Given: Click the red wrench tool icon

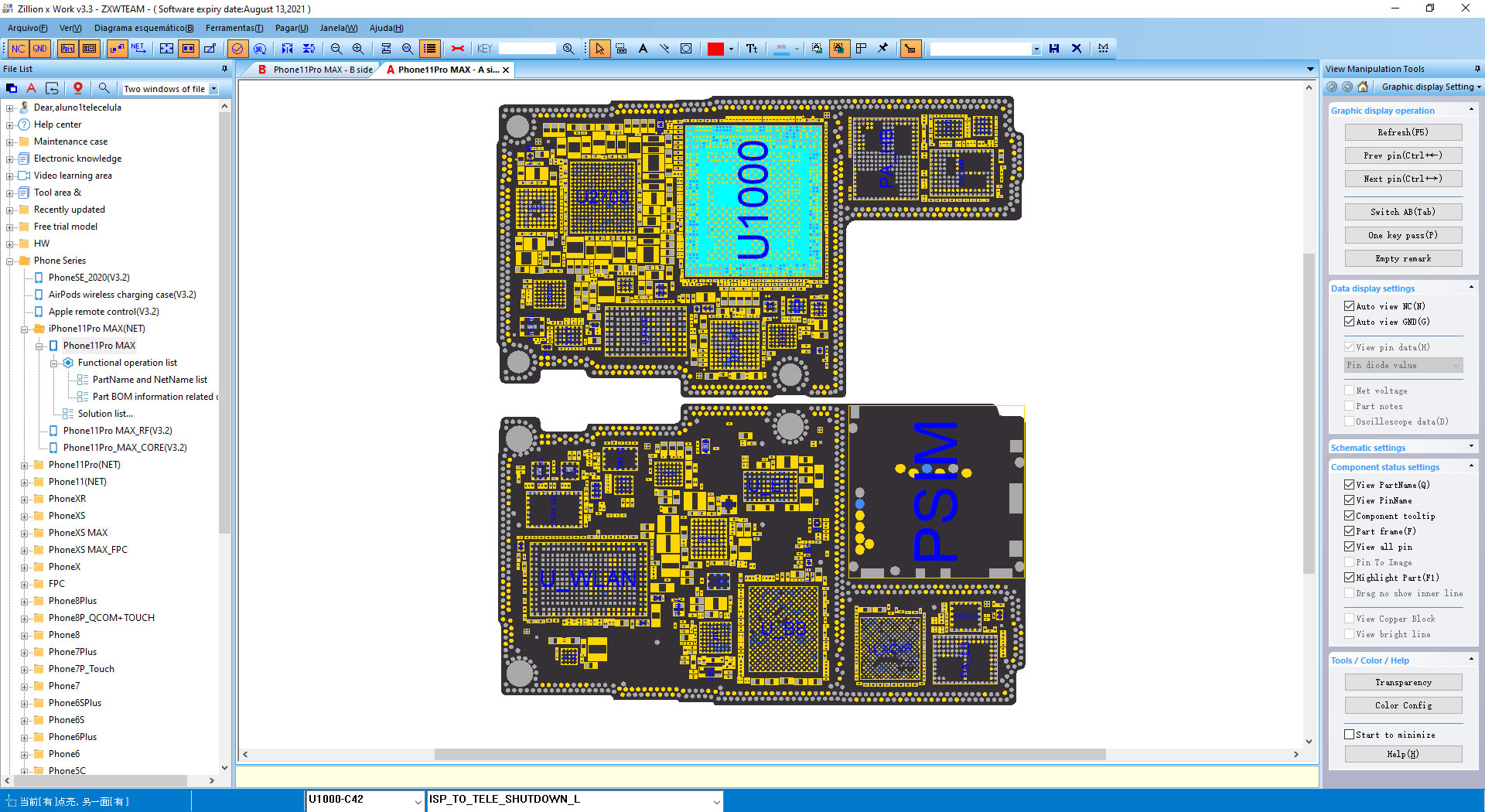Looking at the screenshot, I should pyautogui.click(x=457, y=49).
